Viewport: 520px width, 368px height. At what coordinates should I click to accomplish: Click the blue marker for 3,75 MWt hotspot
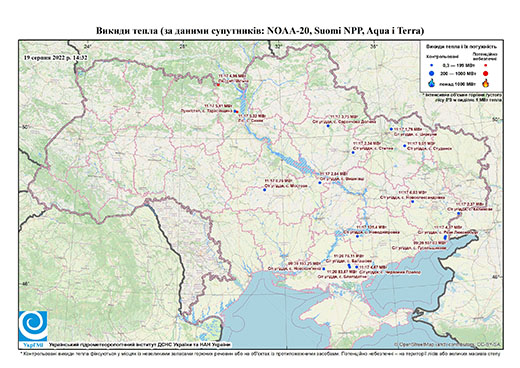click(x=328, y=126)
